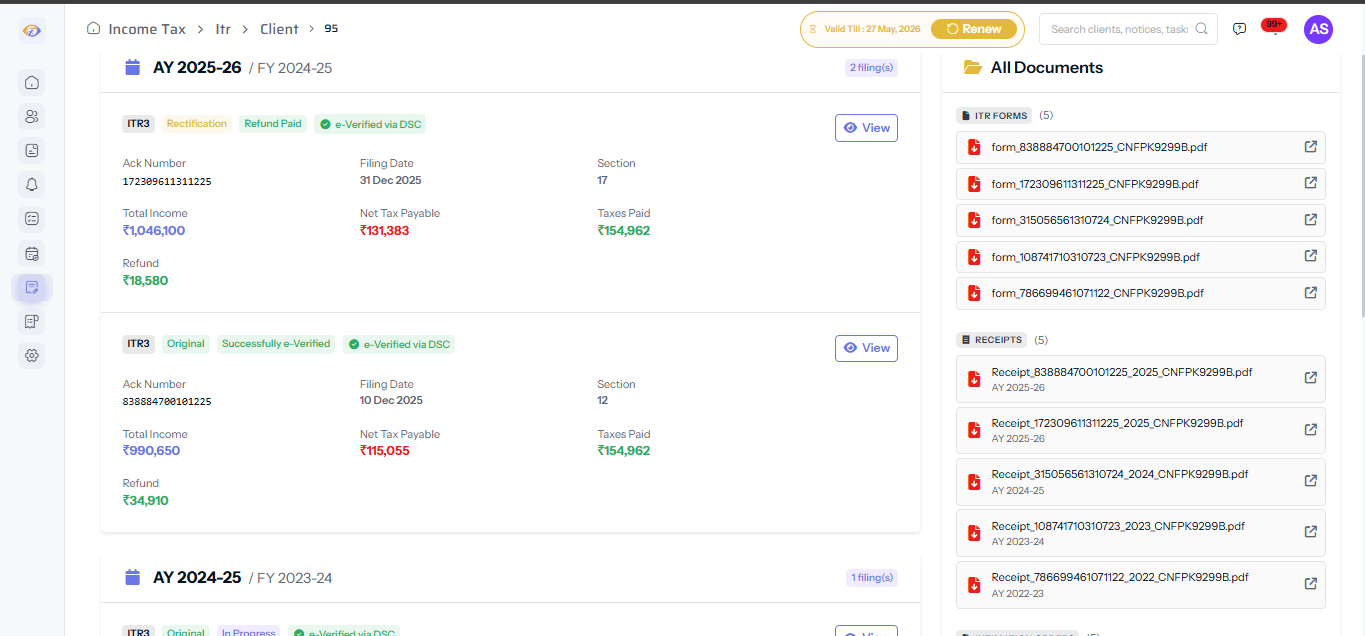
Task: Click Ack Number 172309611311225
Action: (x=167, y=182)
